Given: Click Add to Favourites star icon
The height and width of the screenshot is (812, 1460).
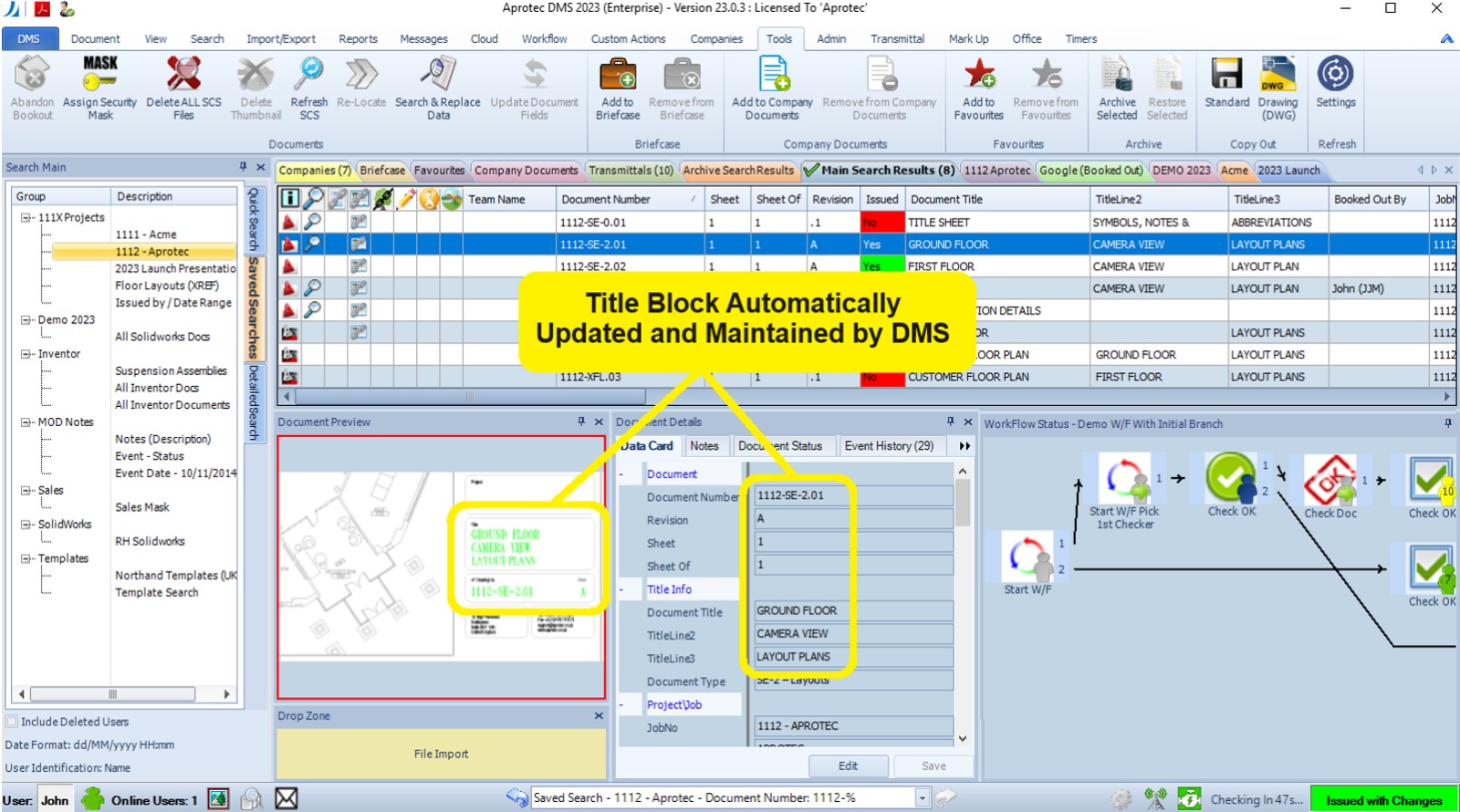Looking at the screenshot, I should [979, 74].
